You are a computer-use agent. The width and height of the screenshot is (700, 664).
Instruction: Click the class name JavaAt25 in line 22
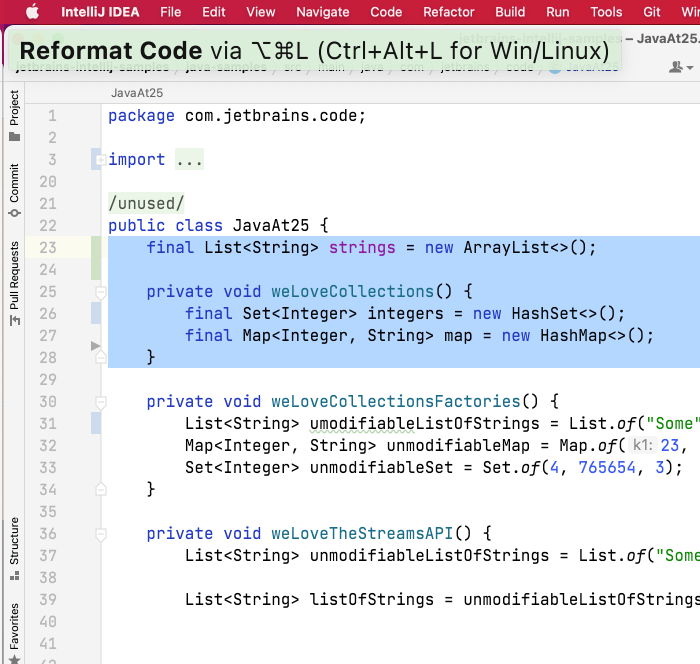tap(271, 226)
